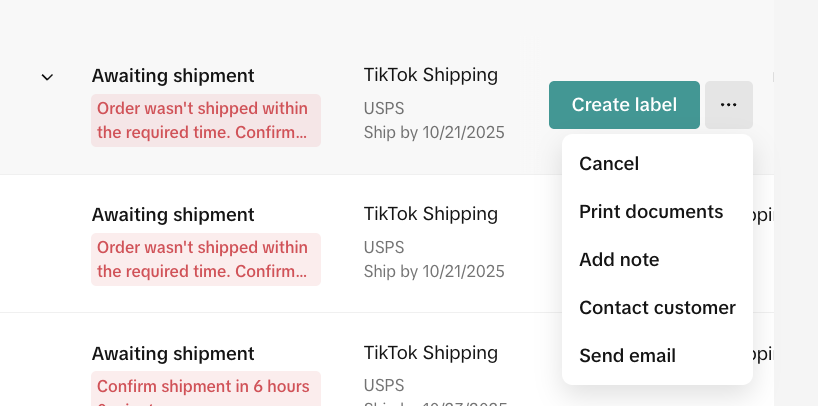The image size is (818, 406).
Task: Select the third order's Awaiting shipment status
Action: point(173,353)
